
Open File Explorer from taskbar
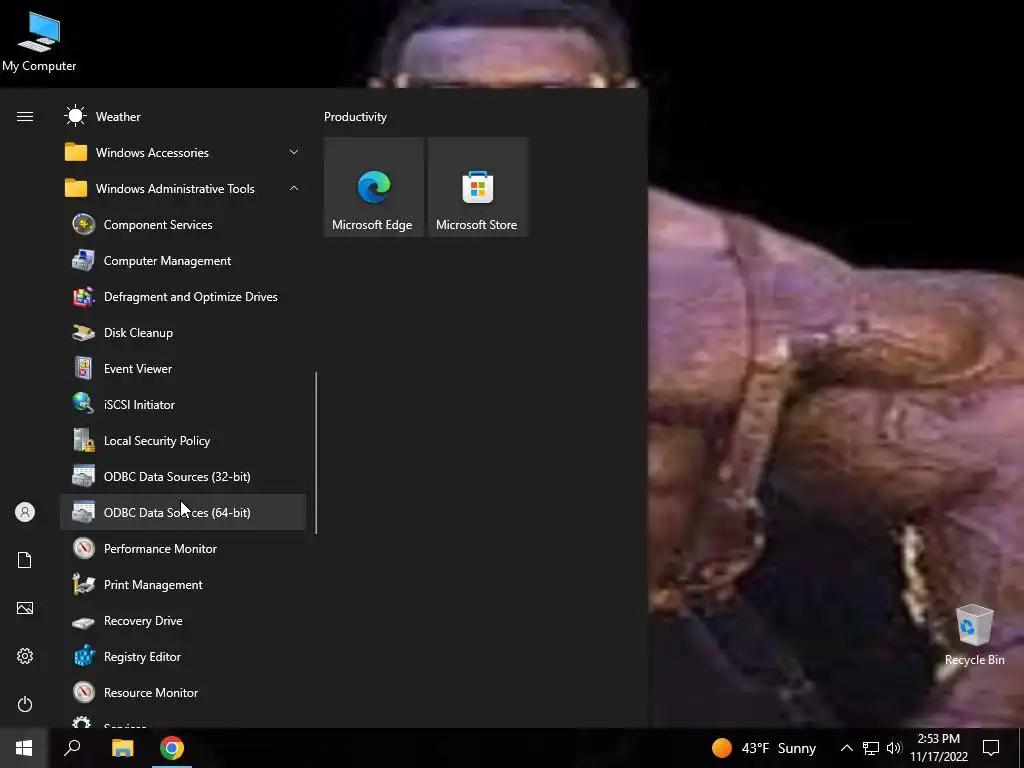click(x=122, y=748)
